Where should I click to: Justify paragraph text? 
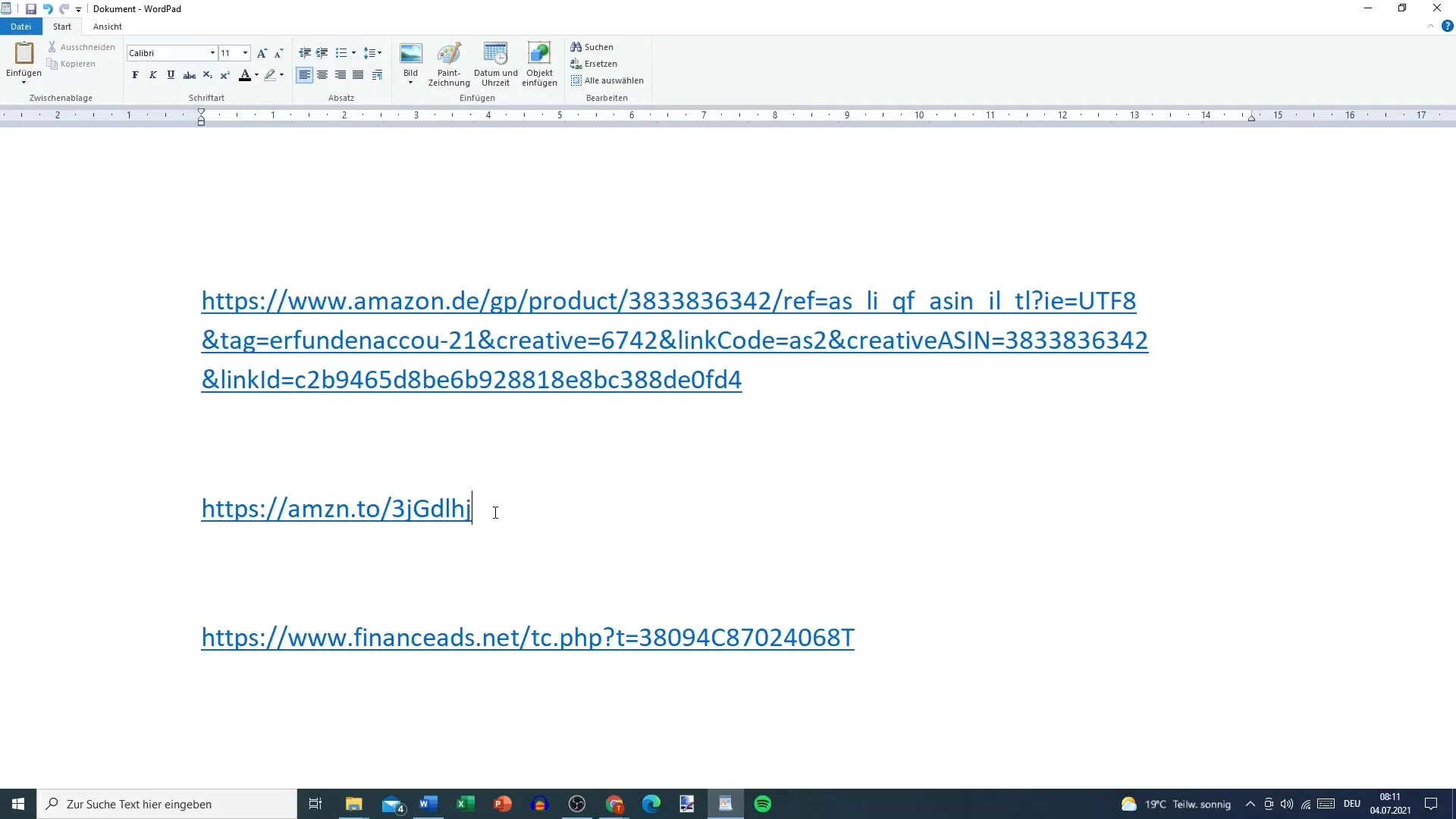(358, 75)
